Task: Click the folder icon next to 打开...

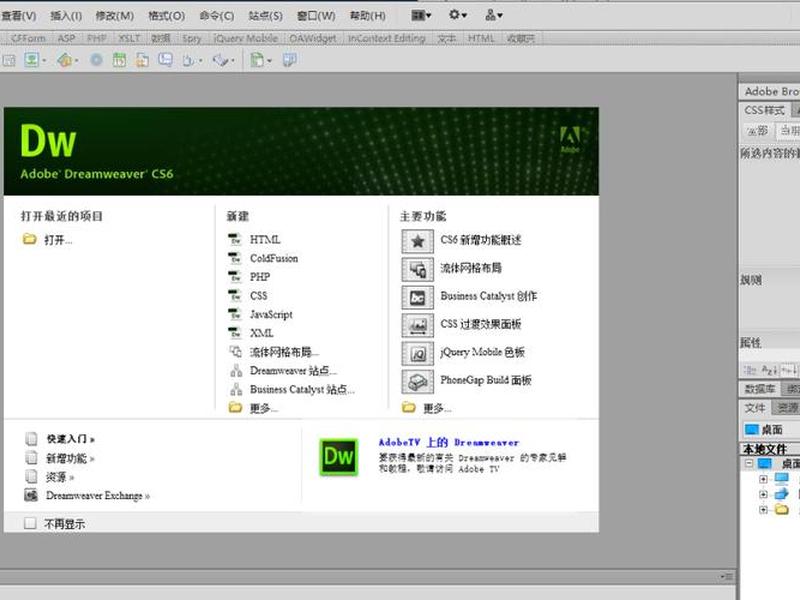Action: [x=30, y=239]
